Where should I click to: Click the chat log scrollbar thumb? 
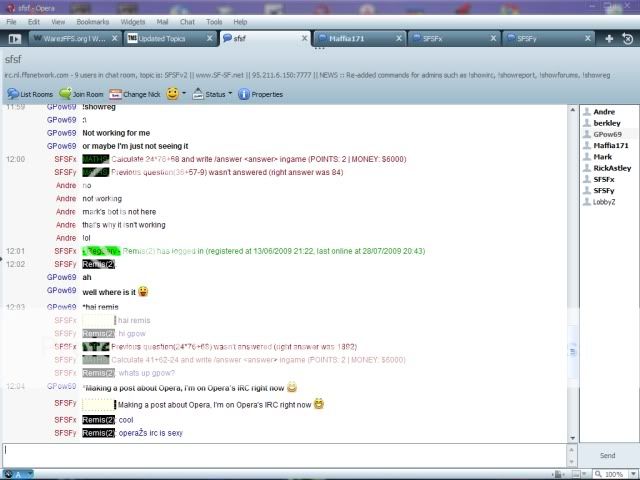[573, 351]
